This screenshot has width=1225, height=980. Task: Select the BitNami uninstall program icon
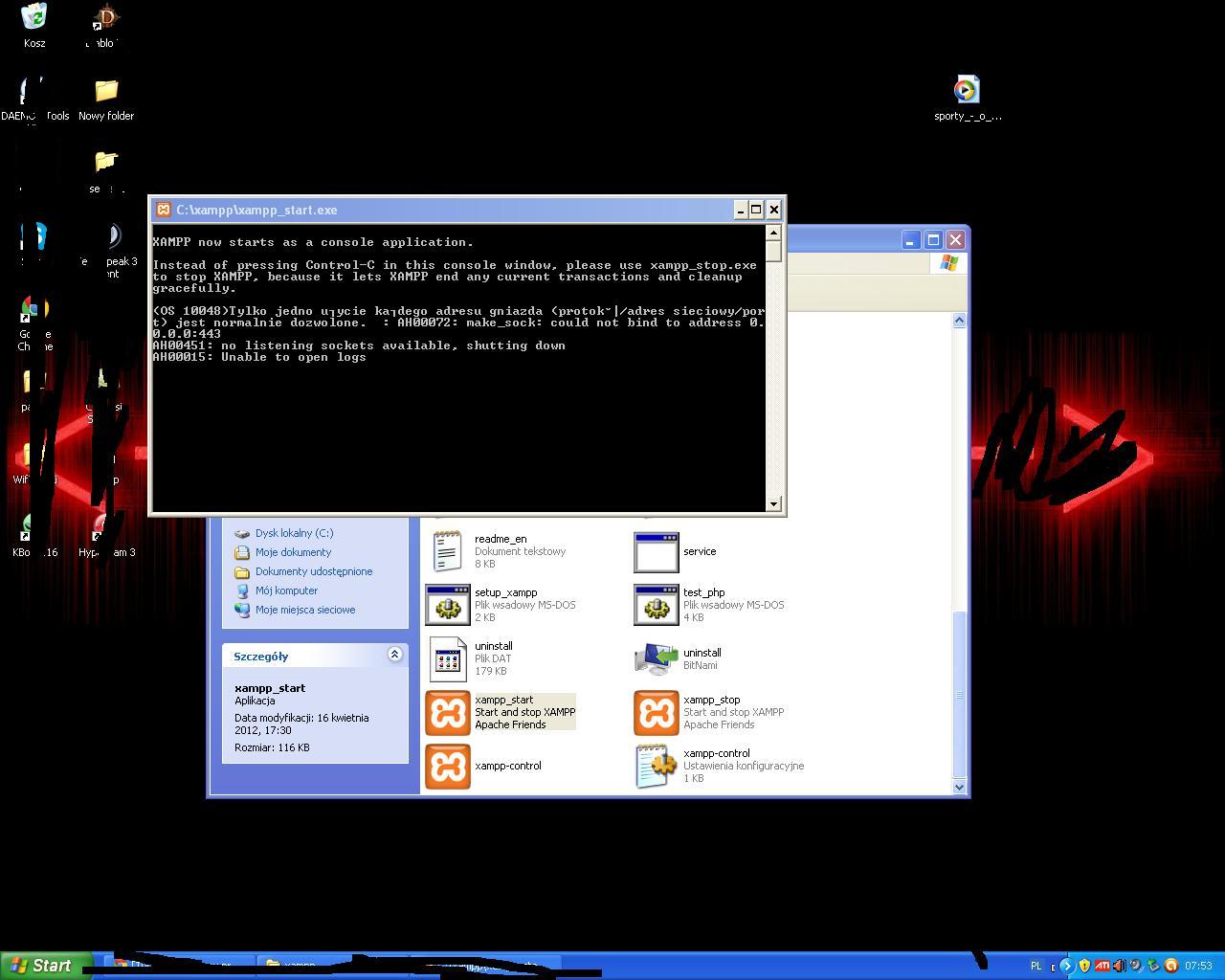(657, 659)
